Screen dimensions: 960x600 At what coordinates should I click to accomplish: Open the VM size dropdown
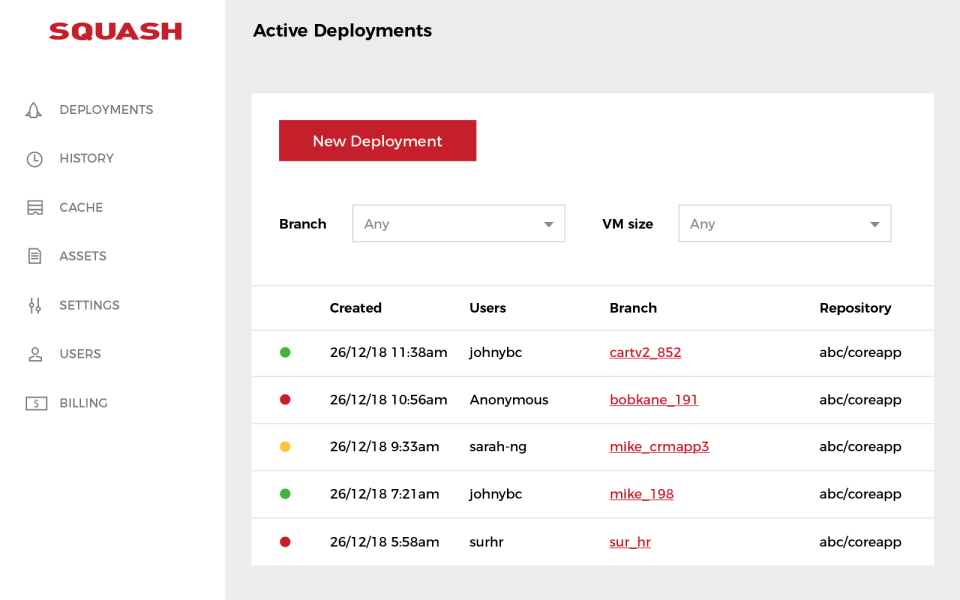pos(784,224)
